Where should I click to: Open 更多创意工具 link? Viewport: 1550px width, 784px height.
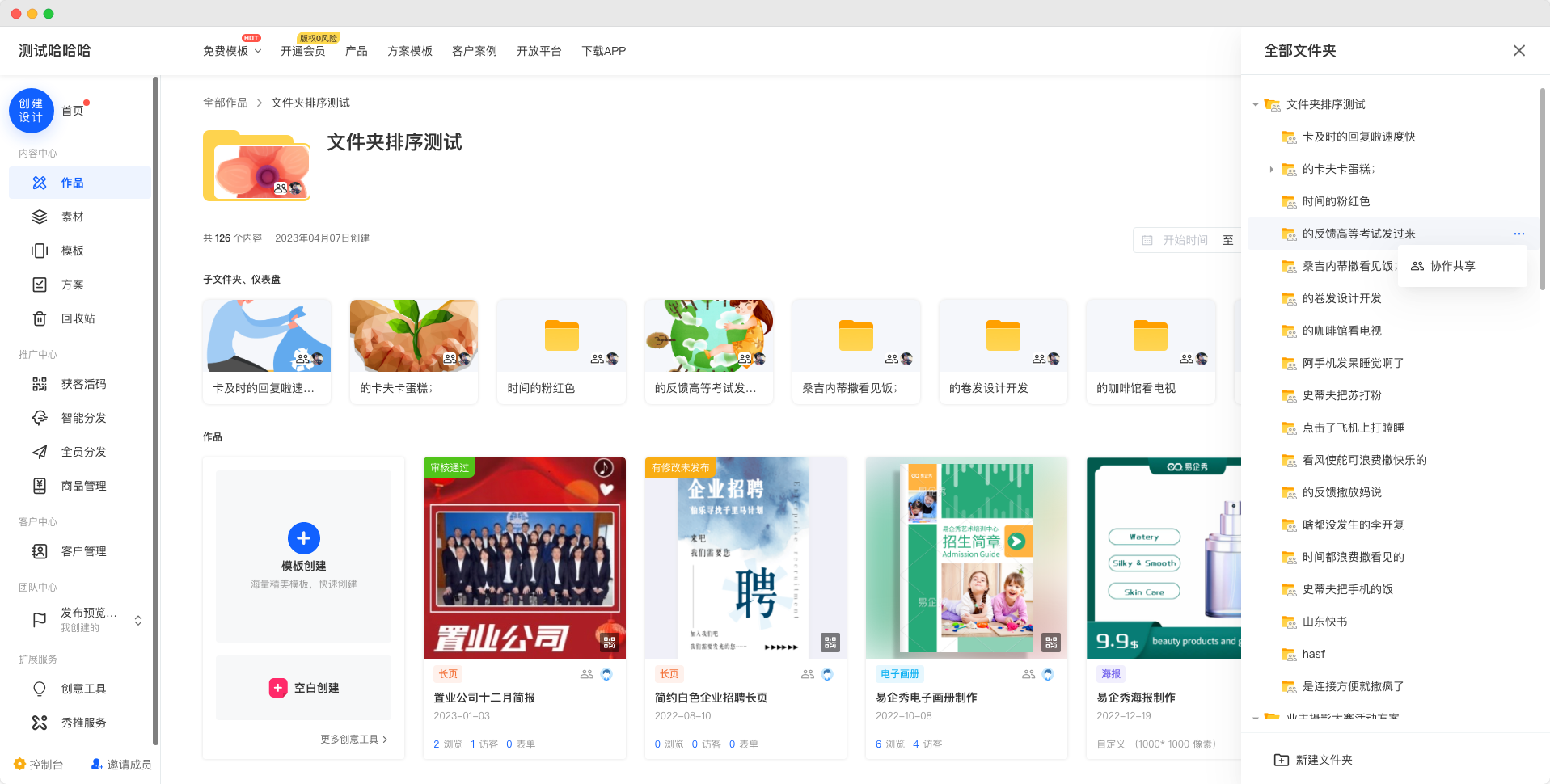354,739
